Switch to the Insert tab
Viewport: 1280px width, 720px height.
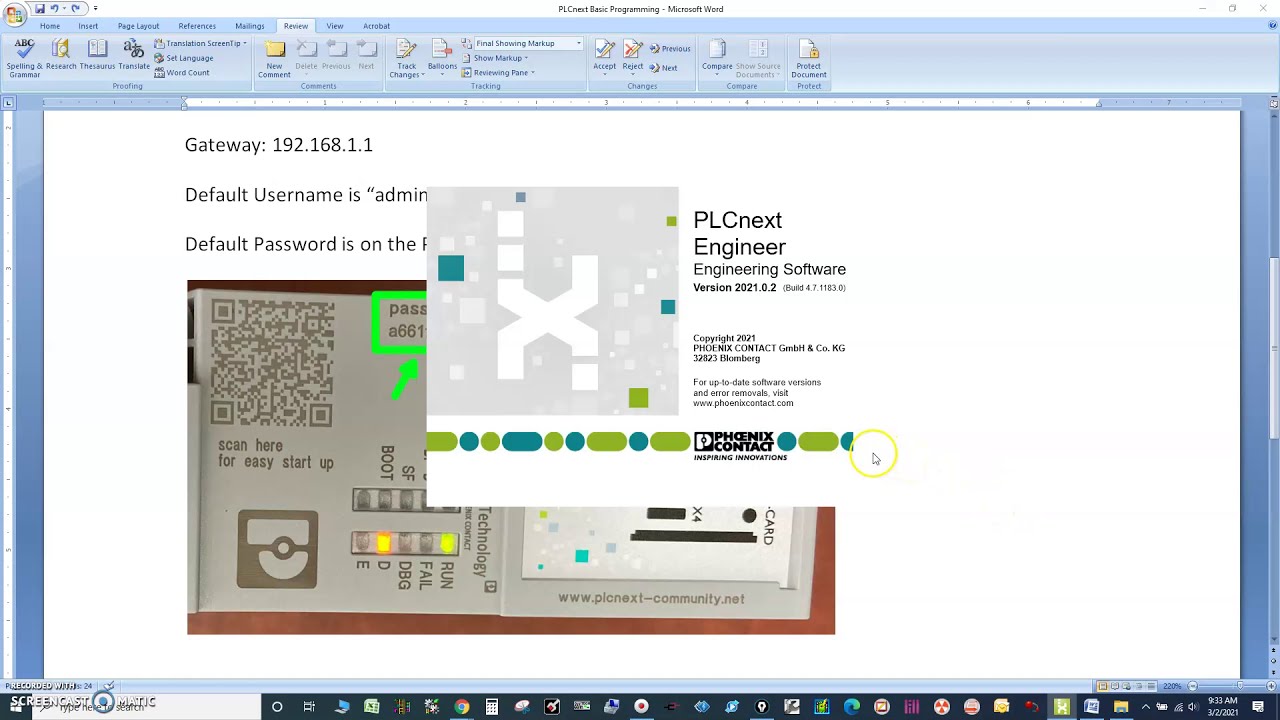click(88, 26)
